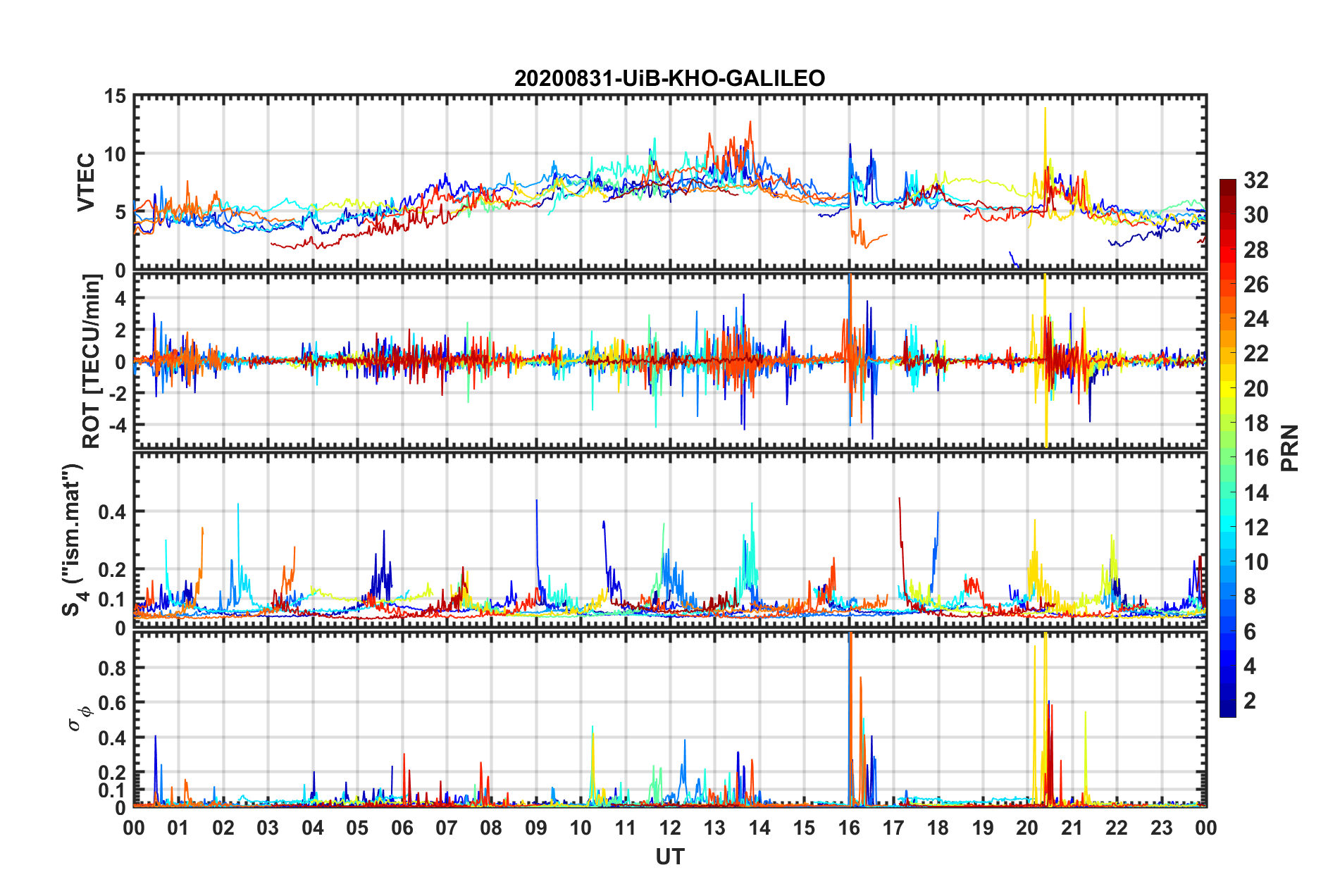Click x-axis tick label 18

938,828
